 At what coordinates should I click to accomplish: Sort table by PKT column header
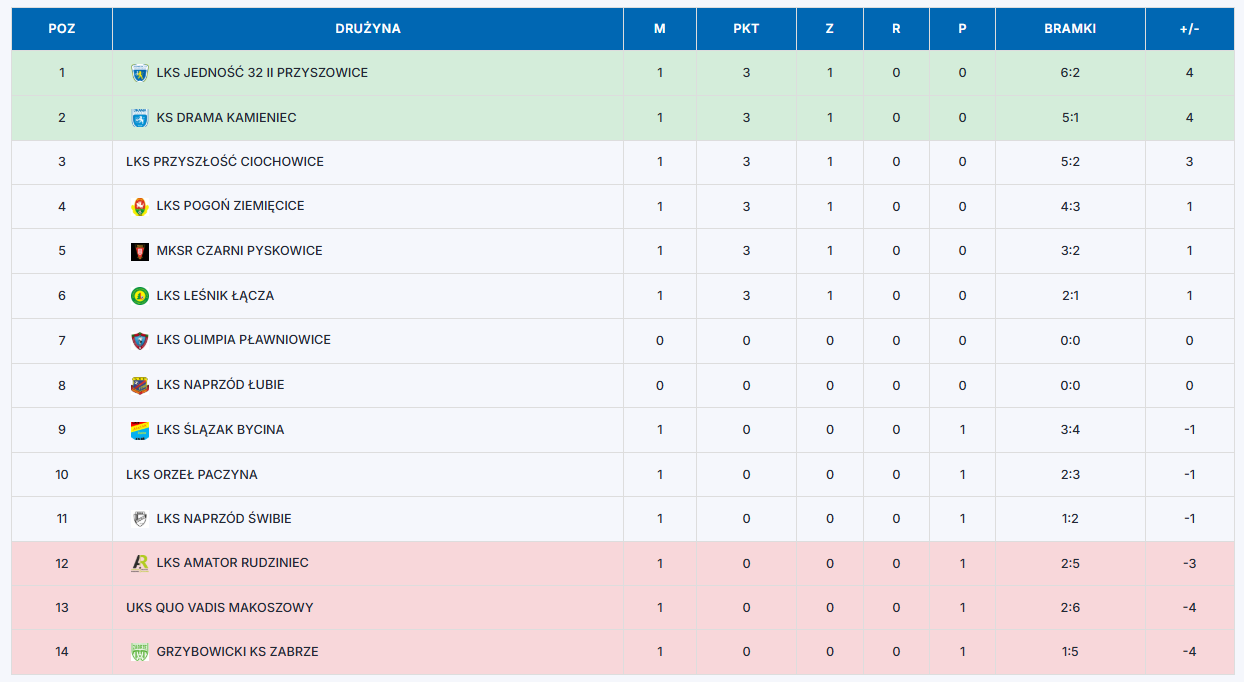point(746,29)
